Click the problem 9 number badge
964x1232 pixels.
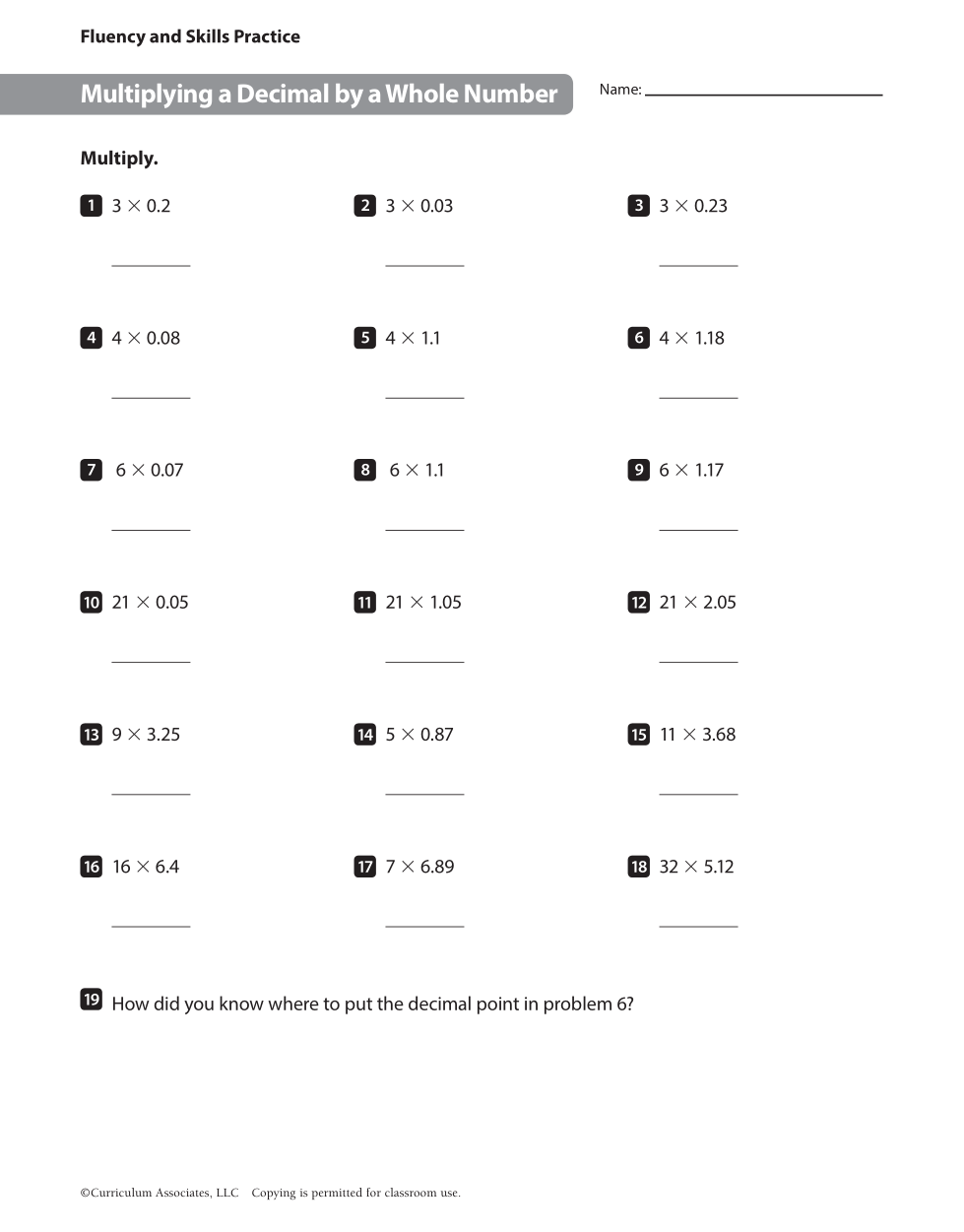tap(638, 470)
